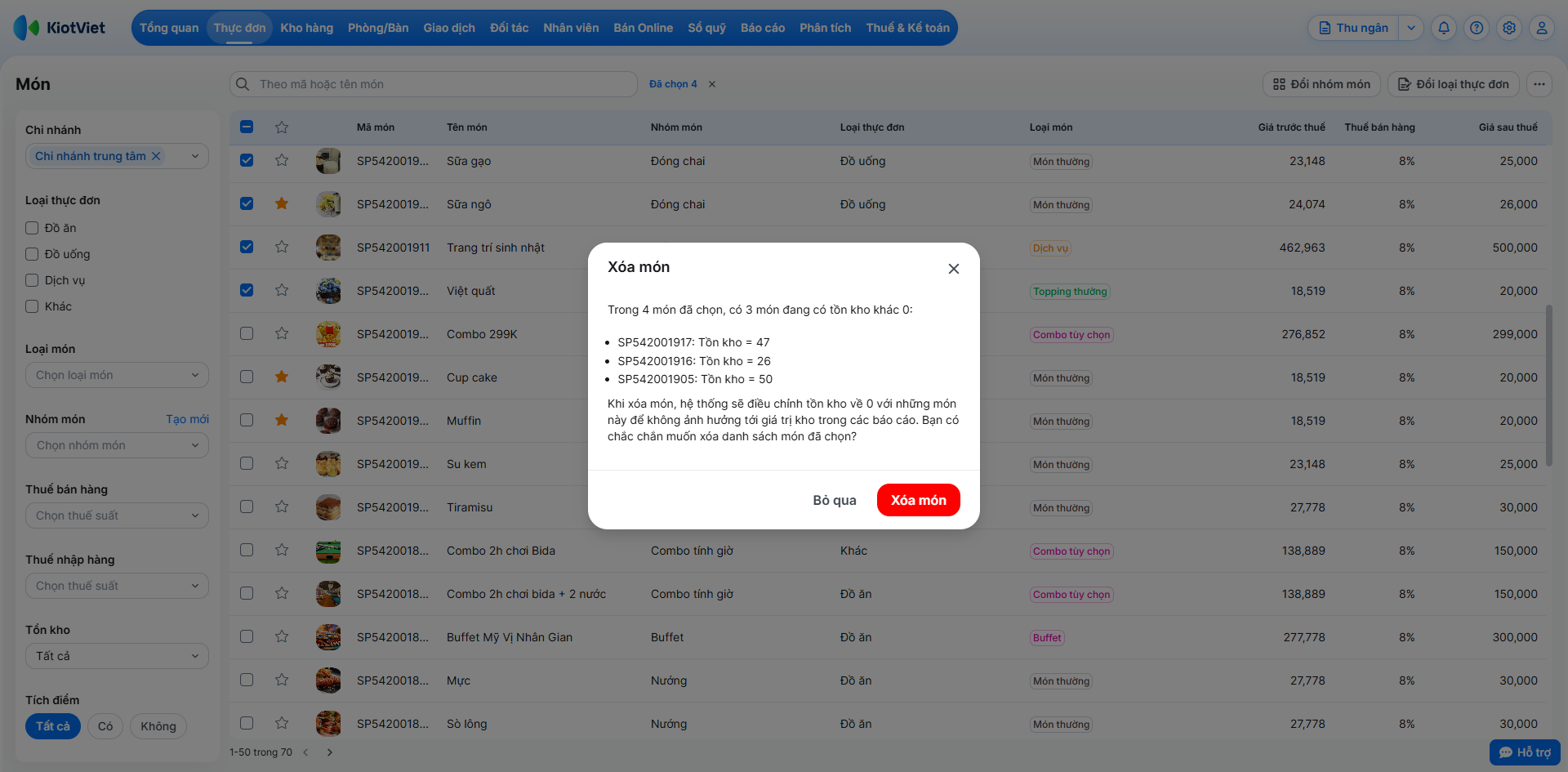Select 'Có' in the Tích điểm filter

105,726
